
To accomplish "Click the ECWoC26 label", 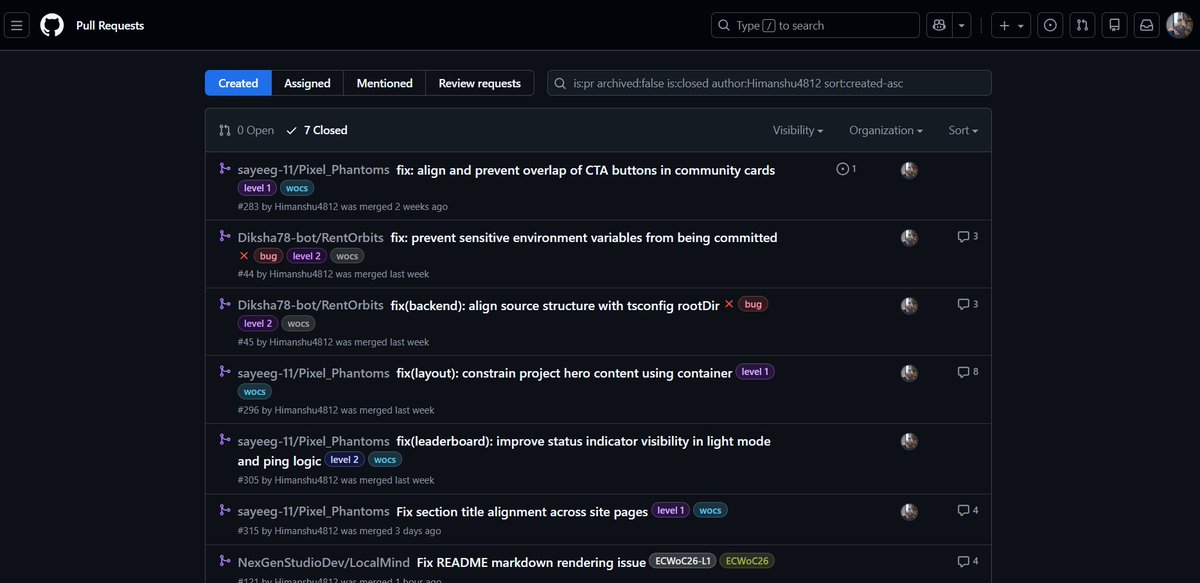I will (747, 561).
